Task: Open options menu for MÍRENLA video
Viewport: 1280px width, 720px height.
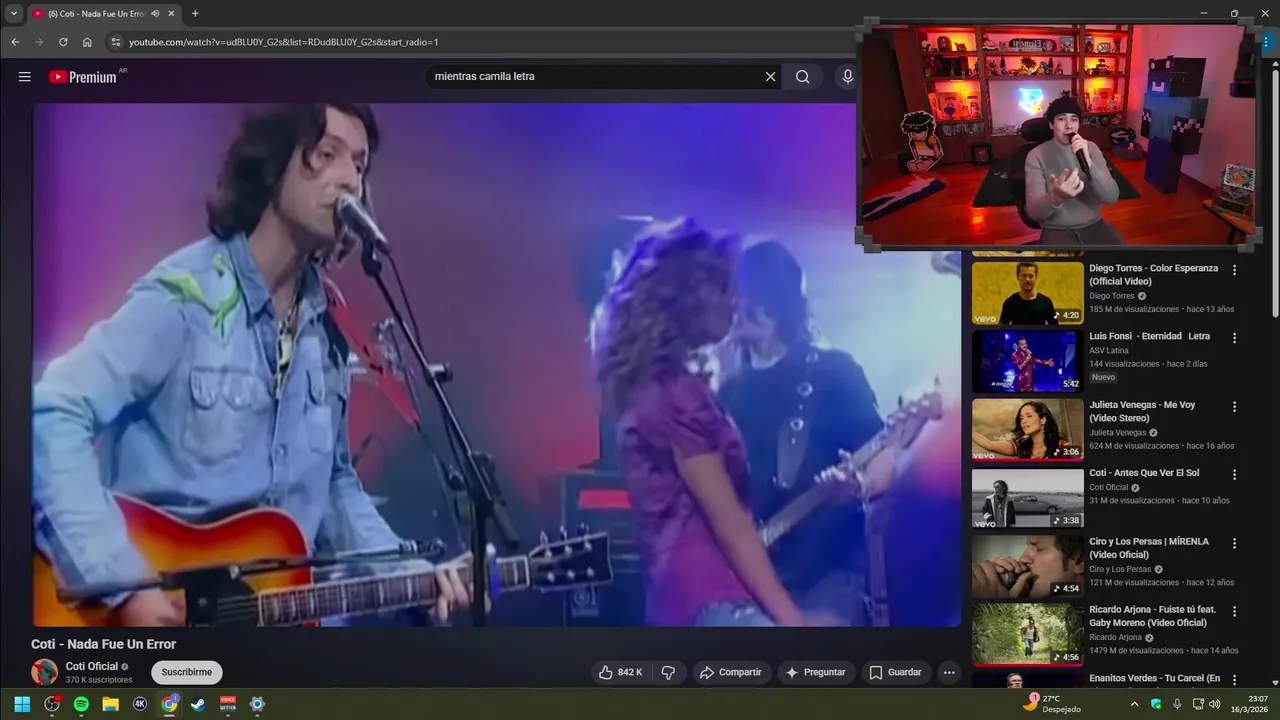Action: (x=1234, y=543)
